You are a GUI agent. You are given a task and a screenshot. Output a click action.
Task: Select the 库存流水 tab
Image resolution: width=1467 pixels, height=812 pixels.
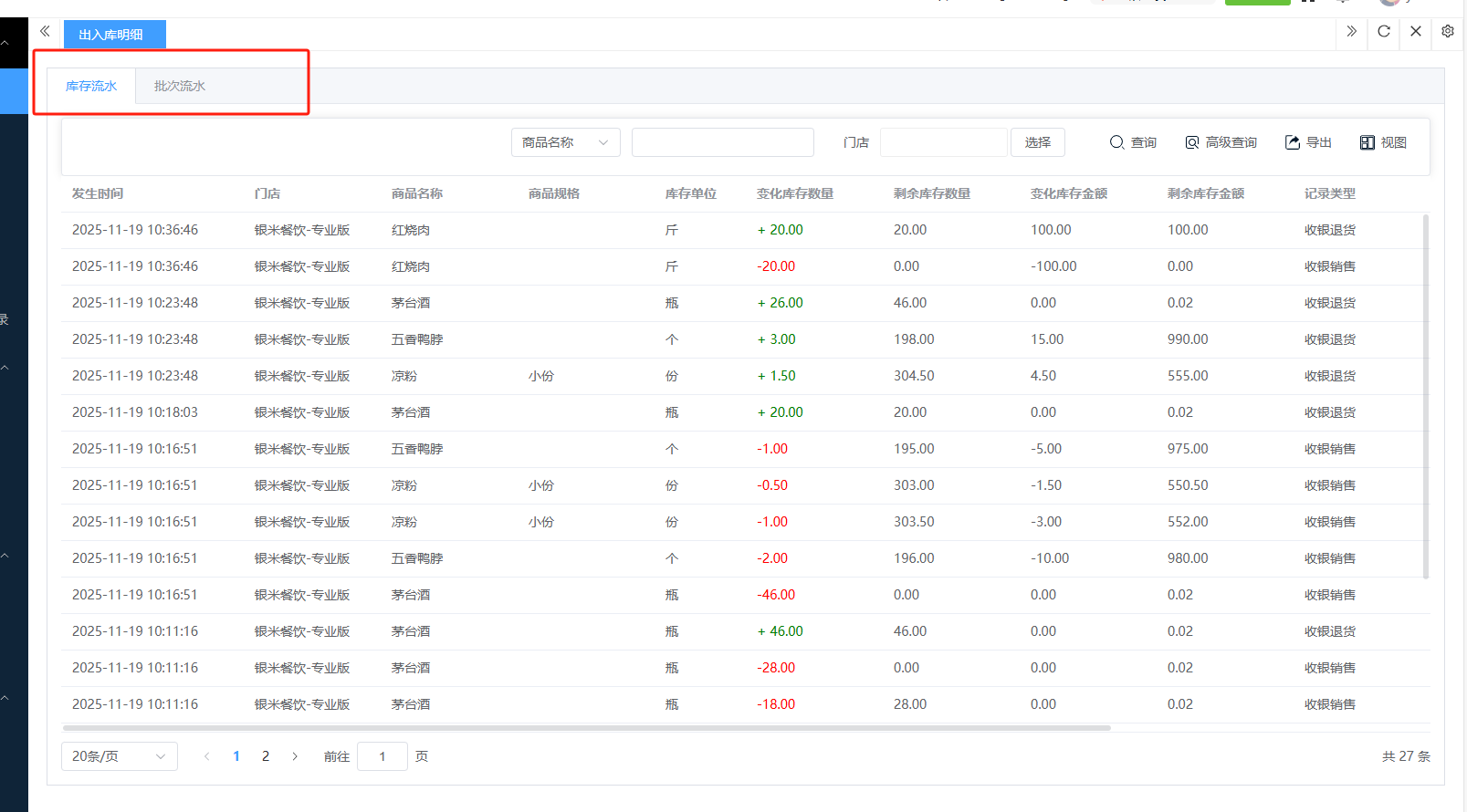coord(91,87)
